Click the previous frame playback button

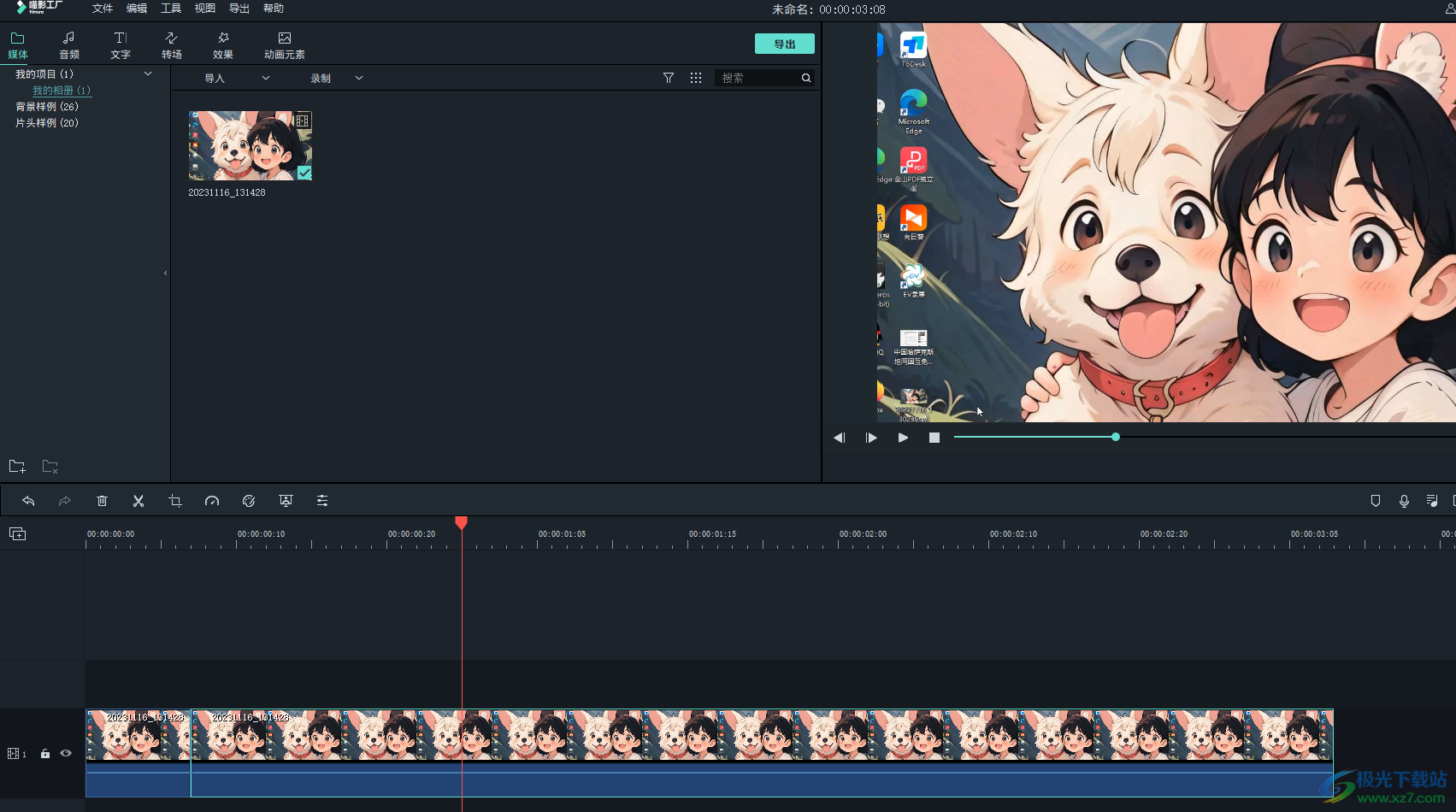point(840,438)
